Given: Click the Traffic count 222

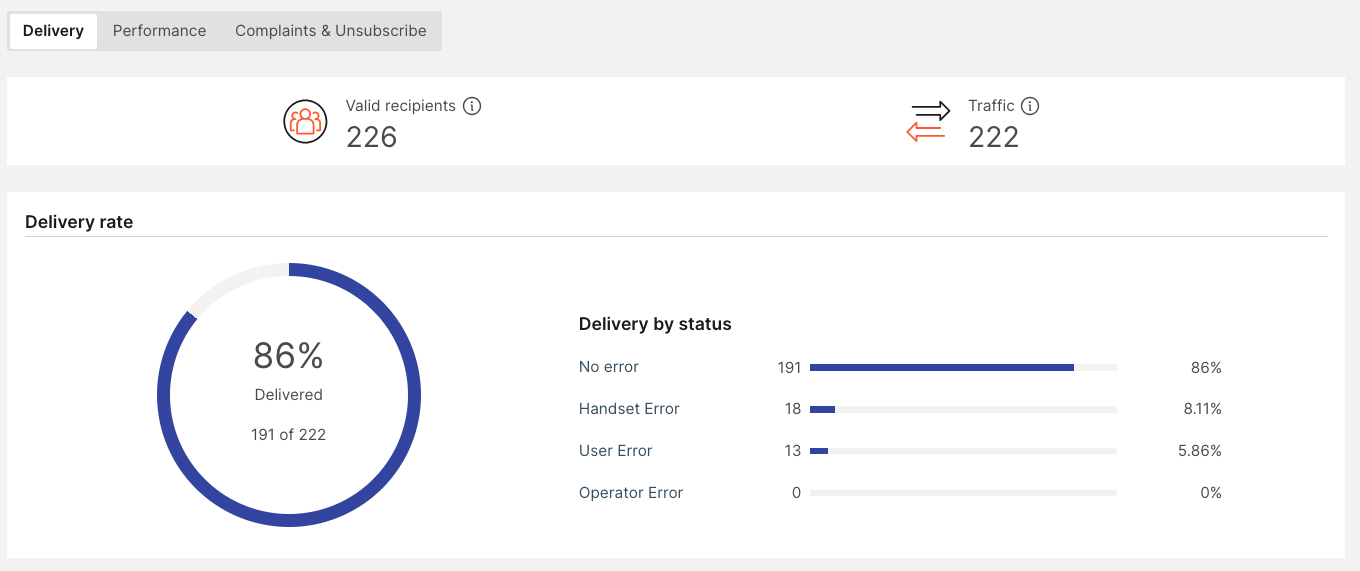Looking at the screenshot, I should 993,137.
